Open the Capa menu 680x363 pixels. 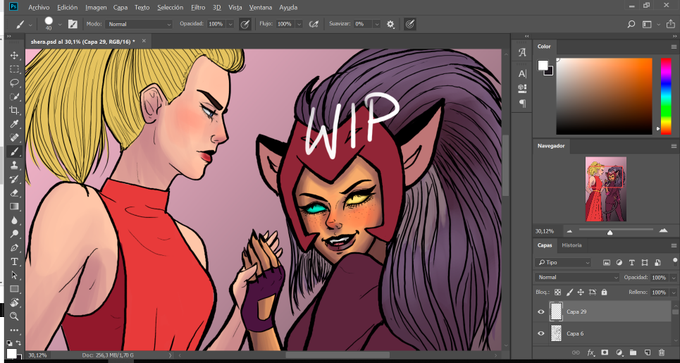[120, 7]
